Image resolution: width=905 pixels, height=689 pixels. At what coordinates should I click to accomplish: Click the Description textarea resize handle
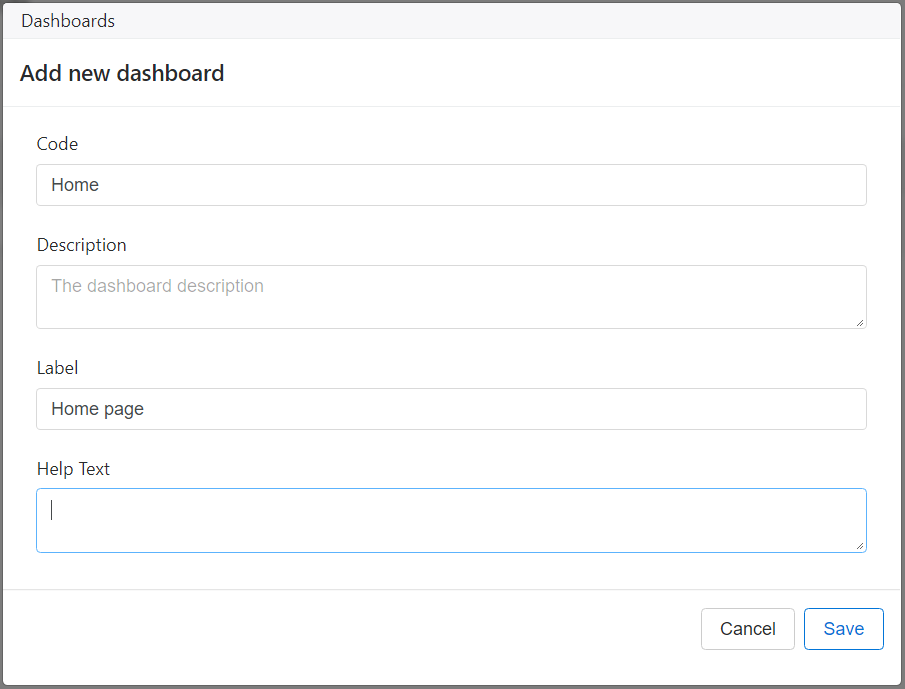pos(861,322)
